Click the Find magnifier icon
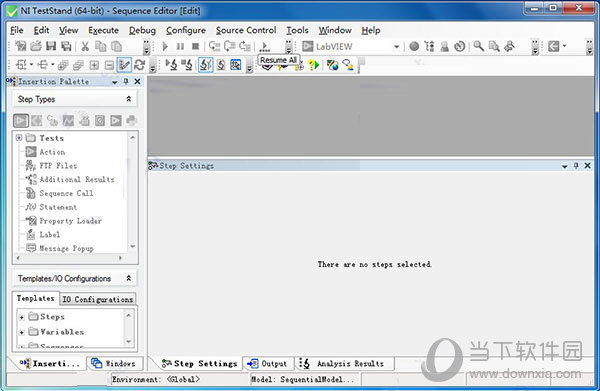 [x=478, y=46]
